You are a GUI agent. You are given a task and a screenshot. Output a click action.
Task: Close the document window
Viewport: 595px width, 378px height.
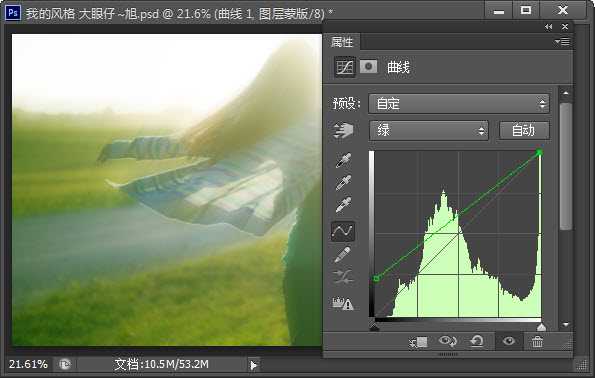(x=563, y=10)
